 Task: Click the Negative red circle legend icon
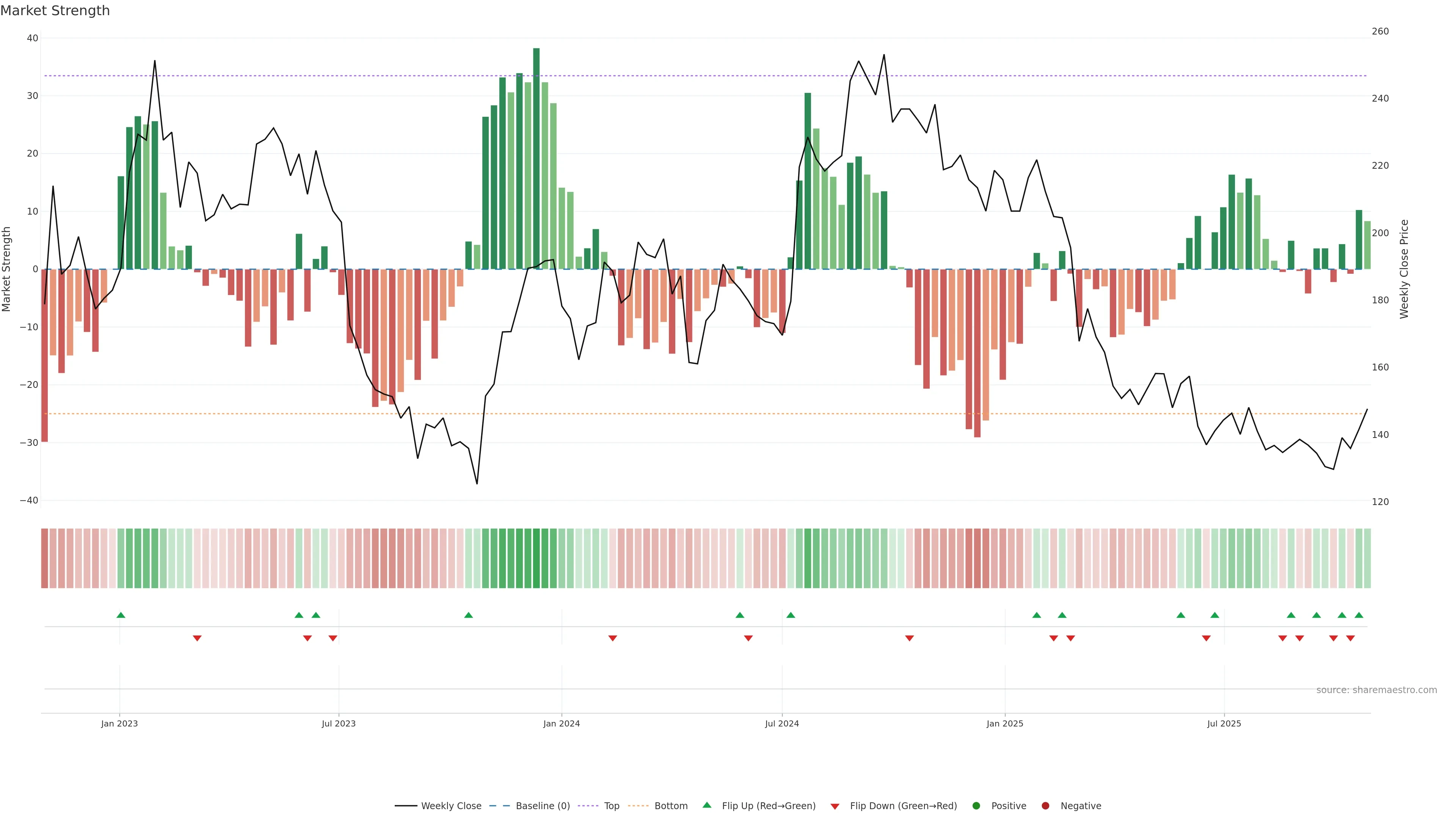click(x=1045, y=806)
